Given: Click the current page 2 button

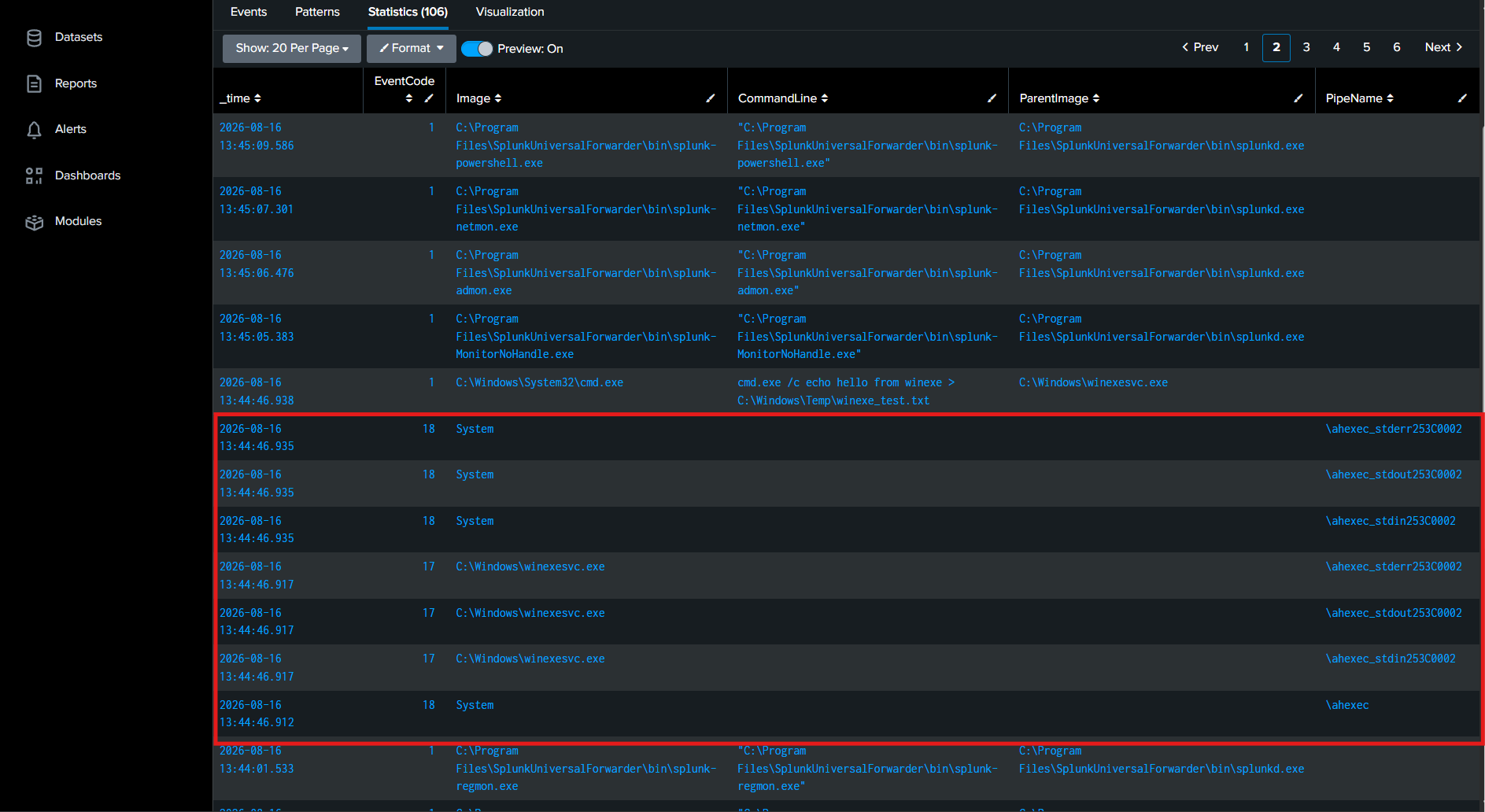Looking at the screenshot, I should (1276, 47).
